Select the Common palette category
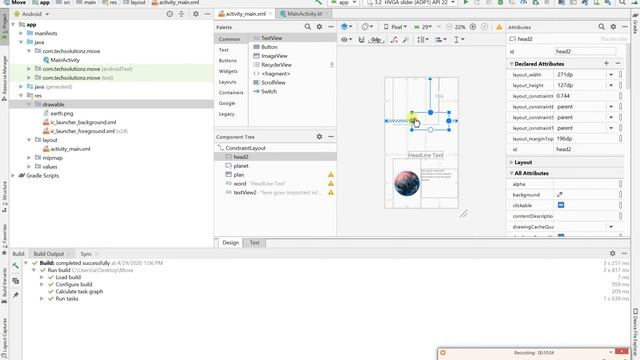 [x=229, y=39]
